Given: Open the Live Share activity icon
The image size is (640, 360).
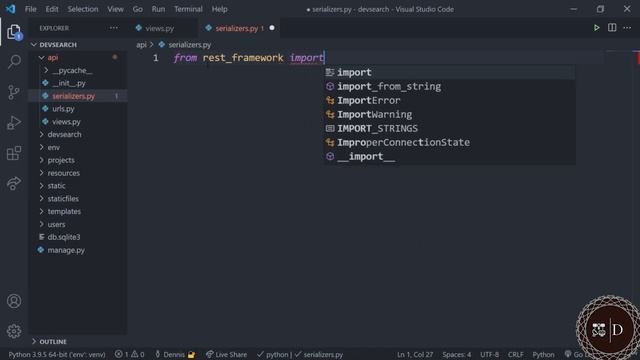Looking at the screenshot, I should (x=14, y=183).
